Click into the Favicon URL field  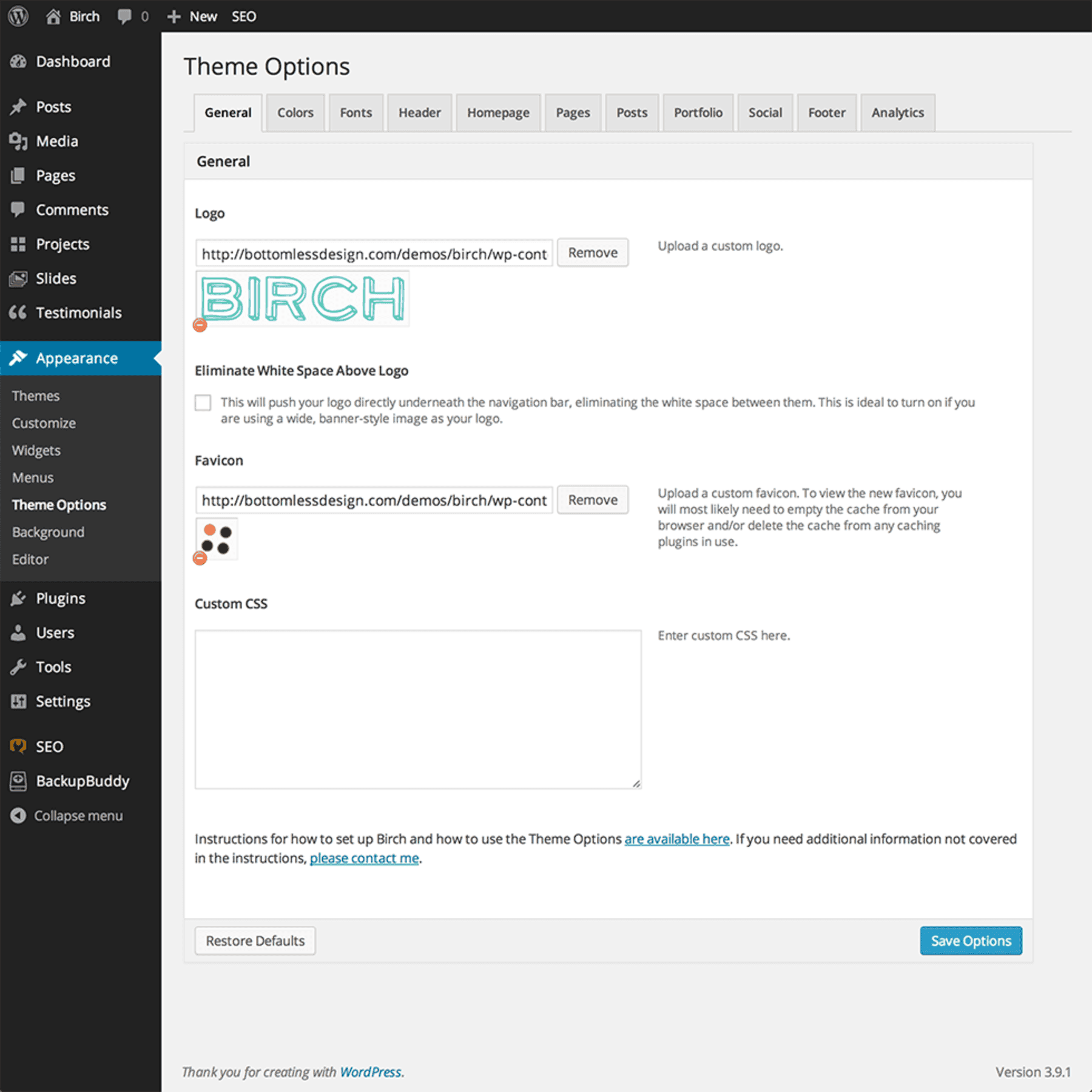coord(374,500)
